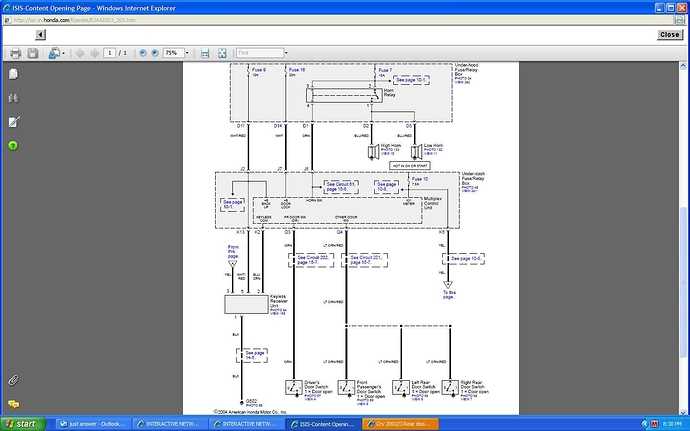The width and height of the screenshot is (690, 431).
Task: Save a copy of the PDF
Action: 33,53
